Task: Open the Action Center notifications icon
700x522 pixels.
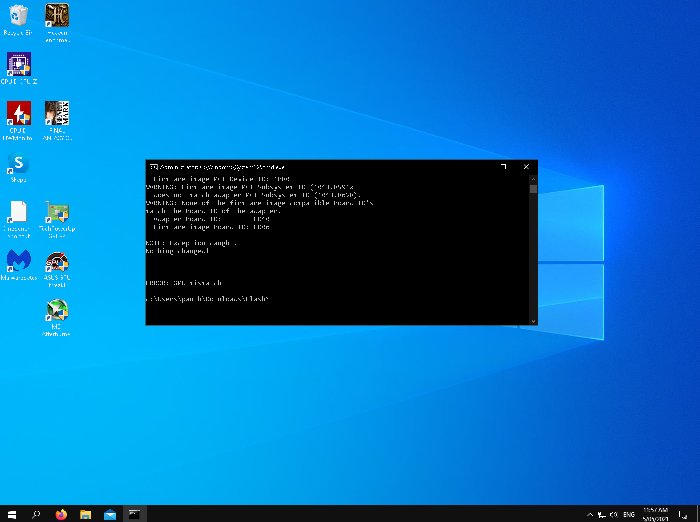Action: (683, 515)
